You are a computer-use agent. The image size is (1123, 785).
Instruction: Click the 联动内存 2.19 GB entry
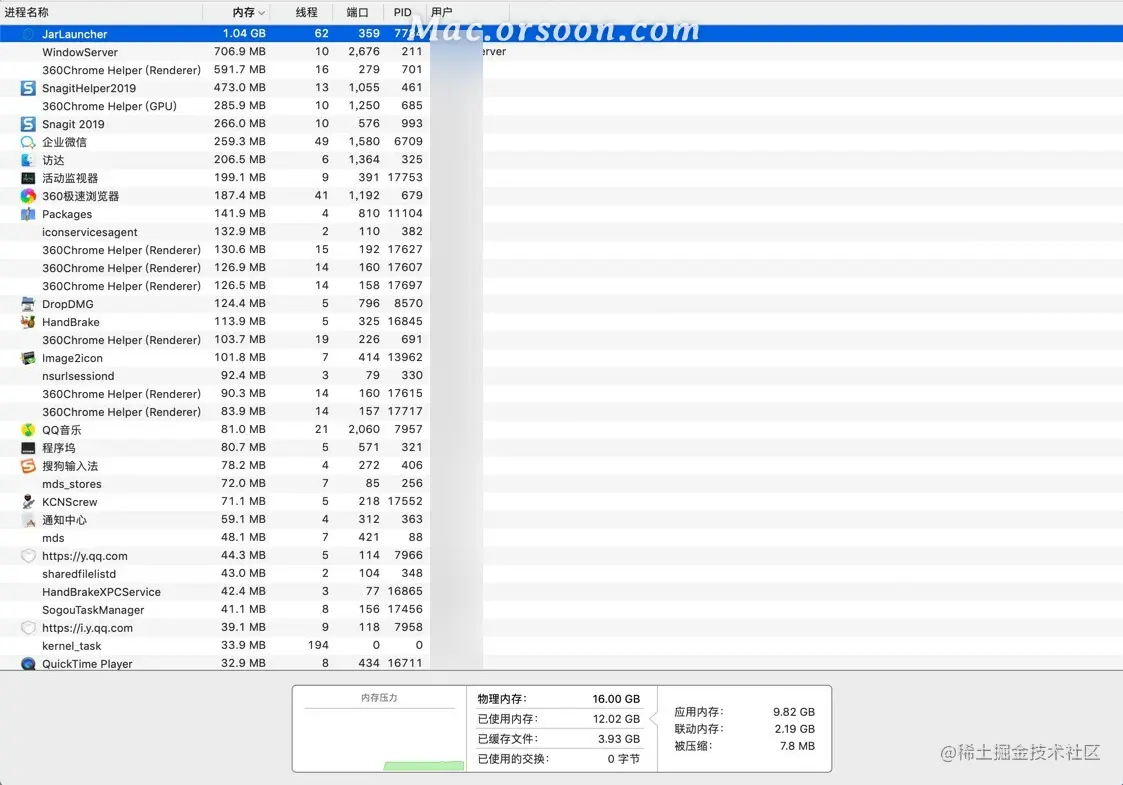tap(744, 728)
